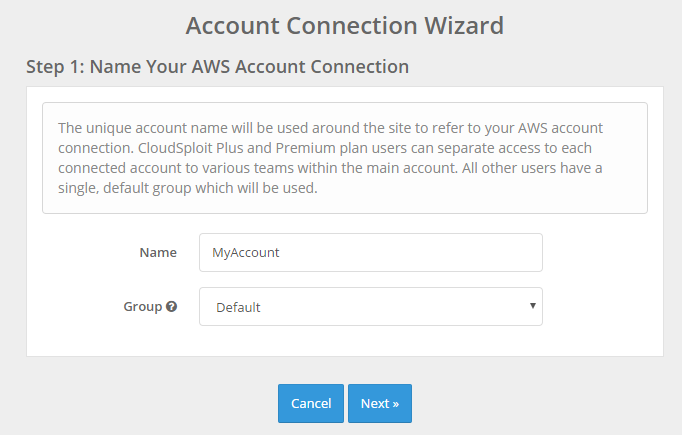Click the unique account name description box
Image resolution: width=682 pixels, height=435 pixels.
344,158
